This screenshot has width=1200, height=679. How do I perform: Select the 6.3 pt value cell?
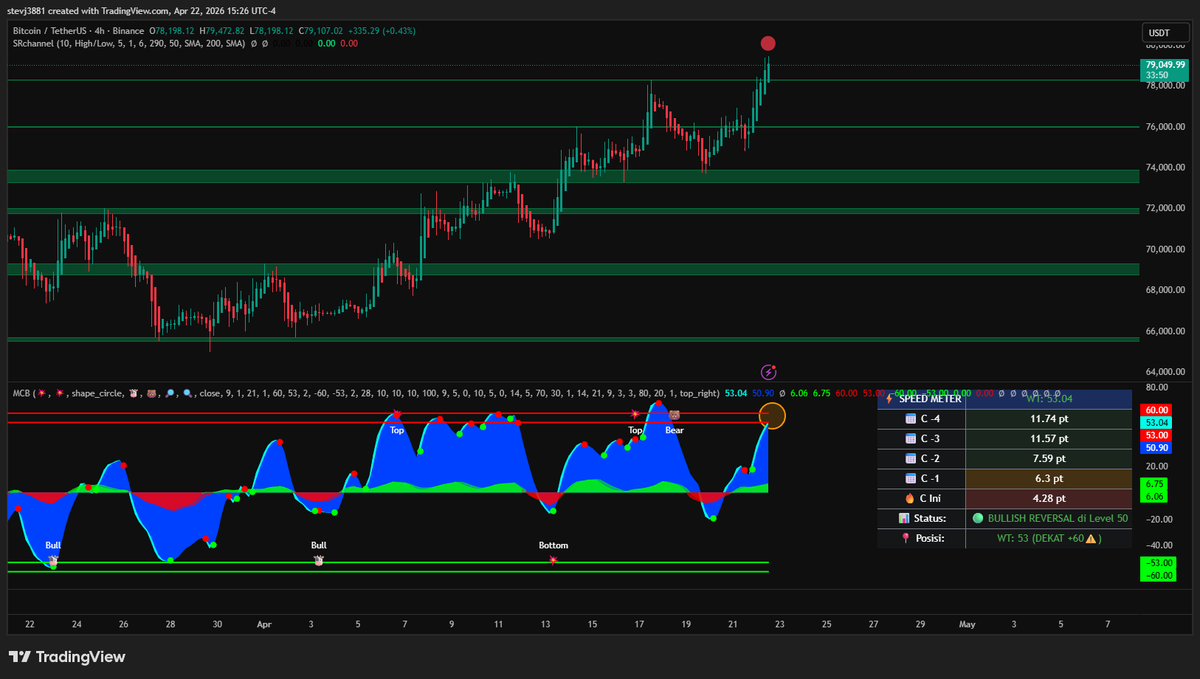click(x=1049, y=478)
